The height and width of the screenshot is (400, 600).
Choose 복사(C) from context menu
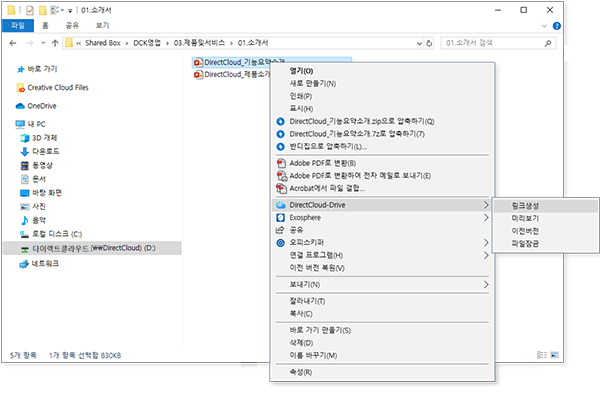(x=383, y=314)
